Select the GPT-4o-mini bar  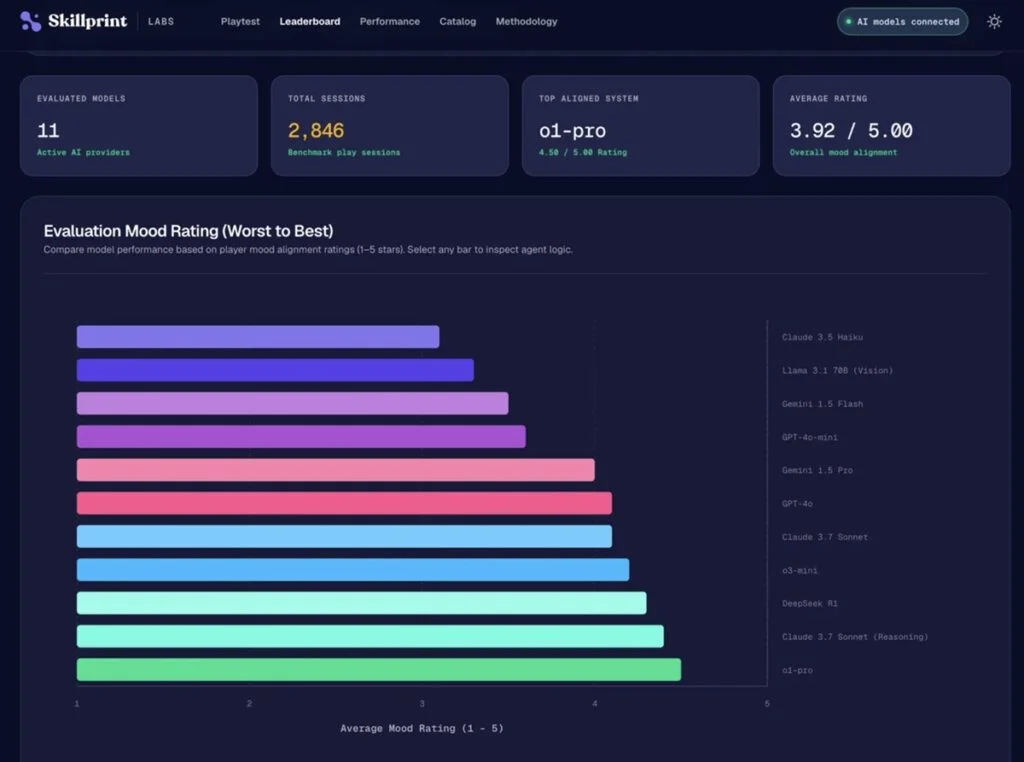point(301,437)
